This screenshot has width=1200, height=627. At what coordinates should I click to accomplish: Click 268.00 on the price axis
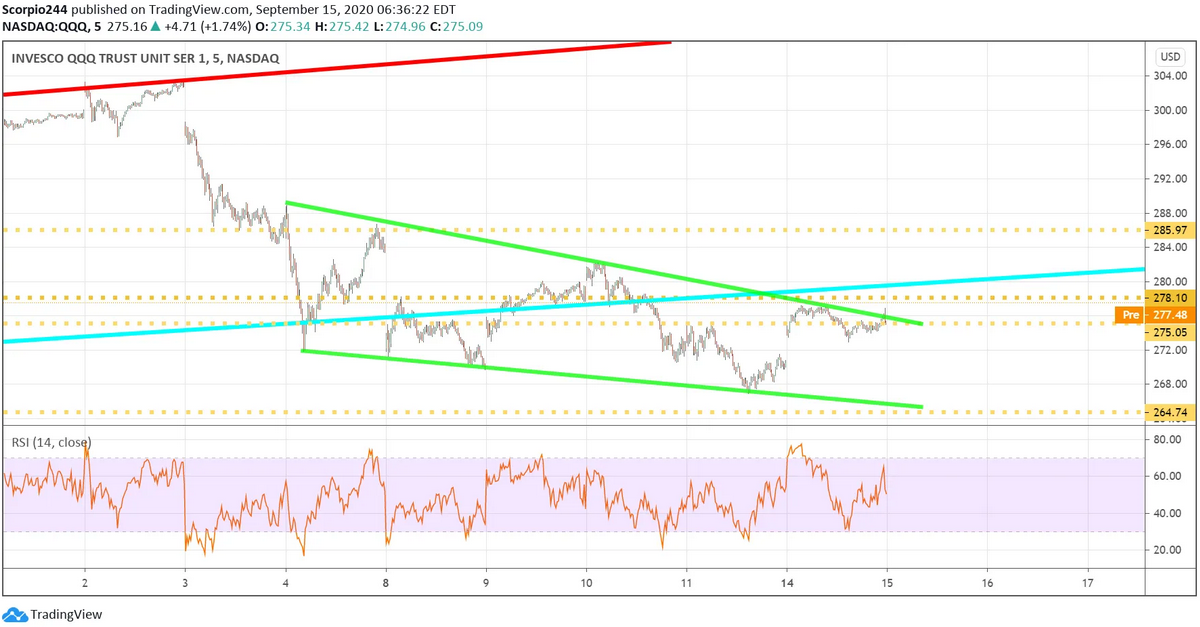[1168, 384]
